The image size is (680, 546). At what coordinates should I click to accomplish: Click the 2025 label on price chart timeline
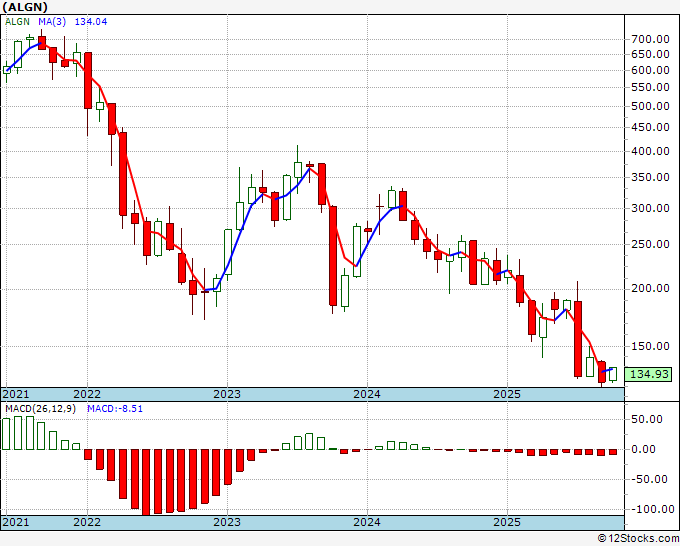tap(507, 394)
